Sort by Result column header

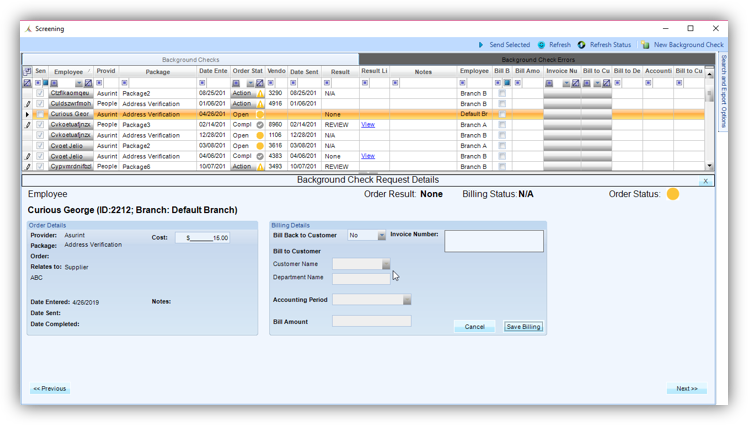[340, 72]
